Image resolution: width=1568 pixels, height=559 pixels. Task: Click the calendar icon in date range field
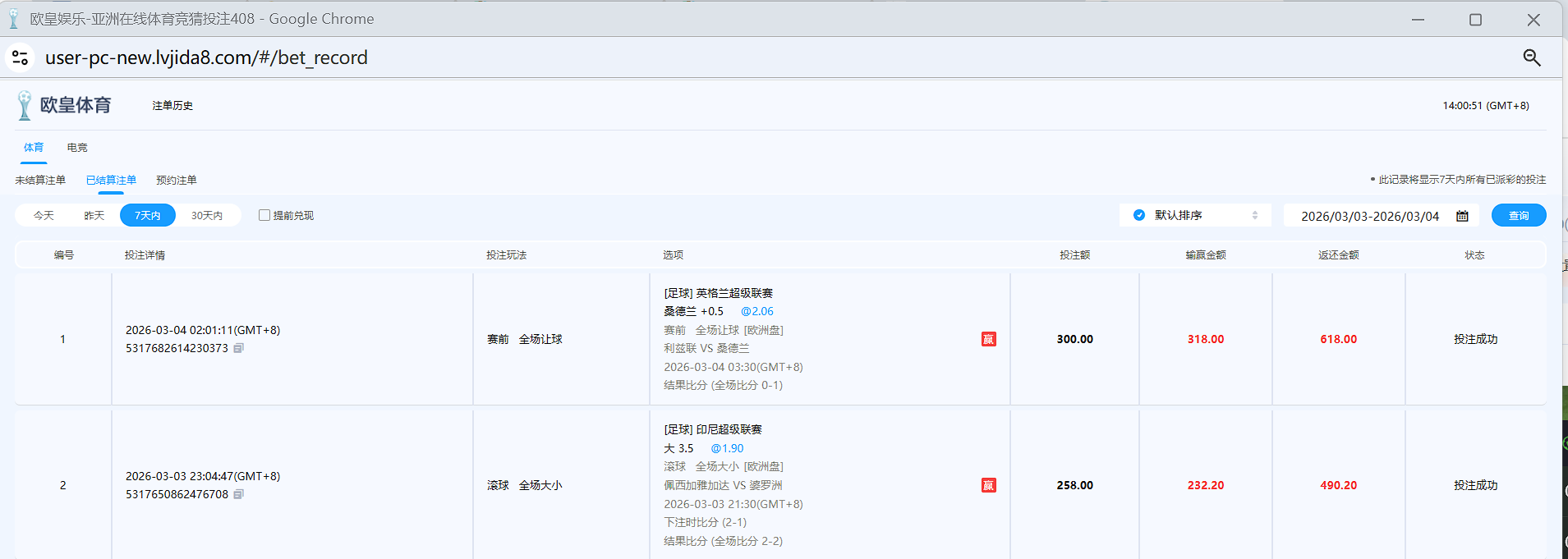1462,216
